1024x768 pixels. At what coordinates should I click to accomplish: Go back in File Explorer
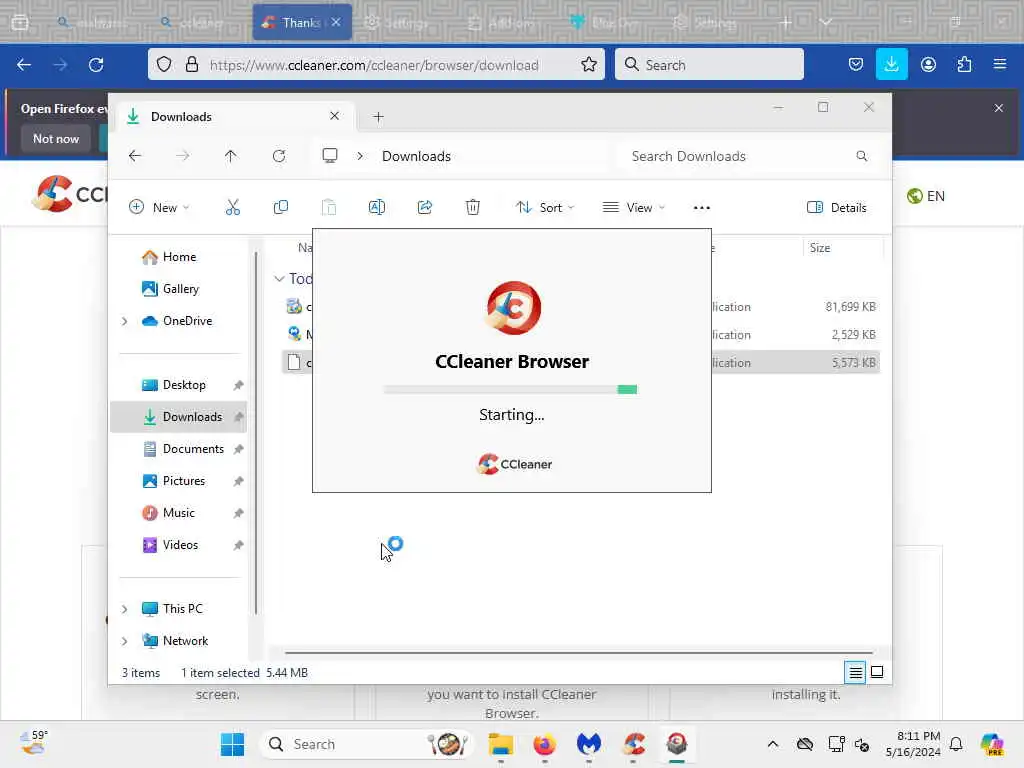pos(135,156)
